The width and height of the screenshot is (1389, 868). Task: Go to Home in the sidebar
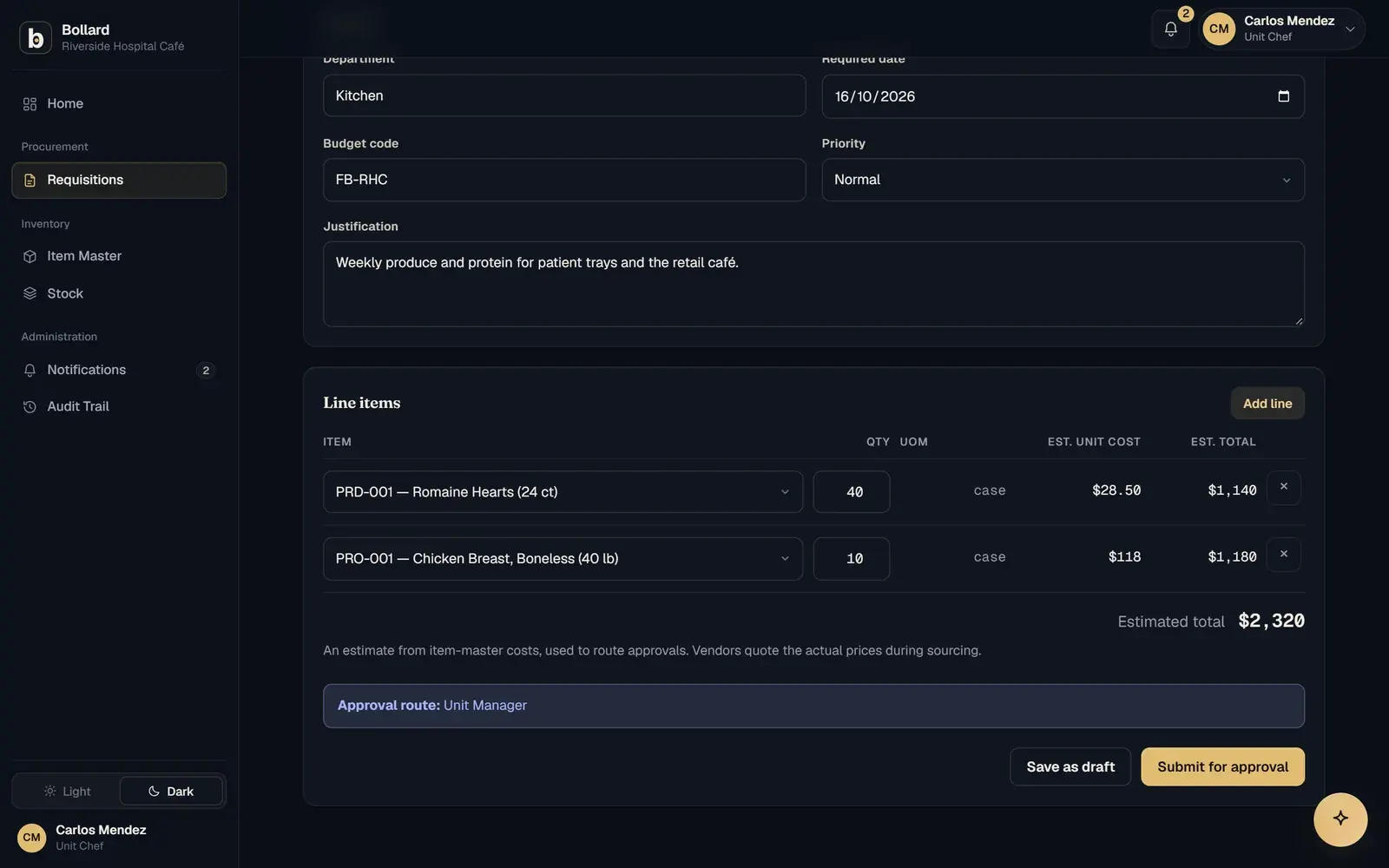(119, 104)
